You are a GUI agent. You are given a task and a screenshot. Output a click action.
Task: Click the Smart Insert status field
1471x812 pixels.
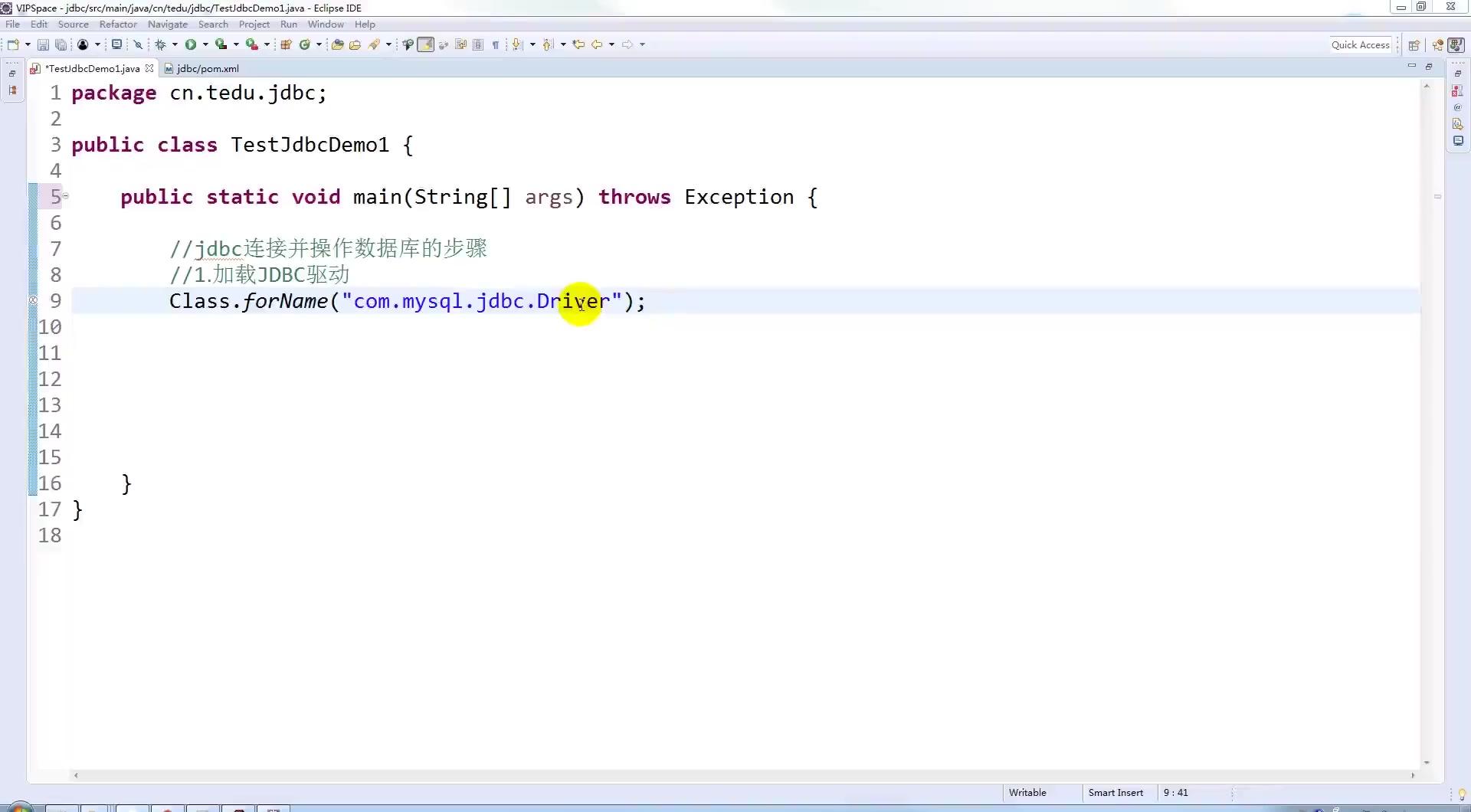pos(1116,793)
